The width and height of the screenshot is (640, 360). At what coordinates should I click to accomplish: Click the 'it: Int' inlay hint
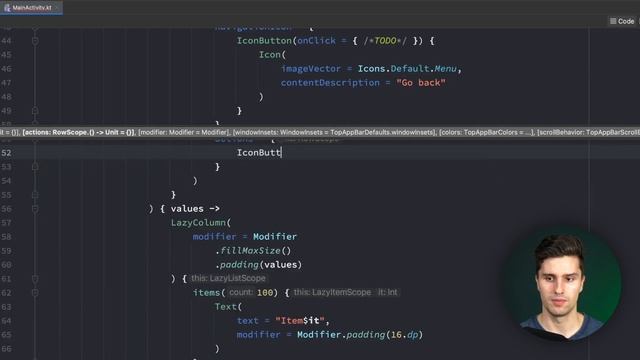point(387,292)
